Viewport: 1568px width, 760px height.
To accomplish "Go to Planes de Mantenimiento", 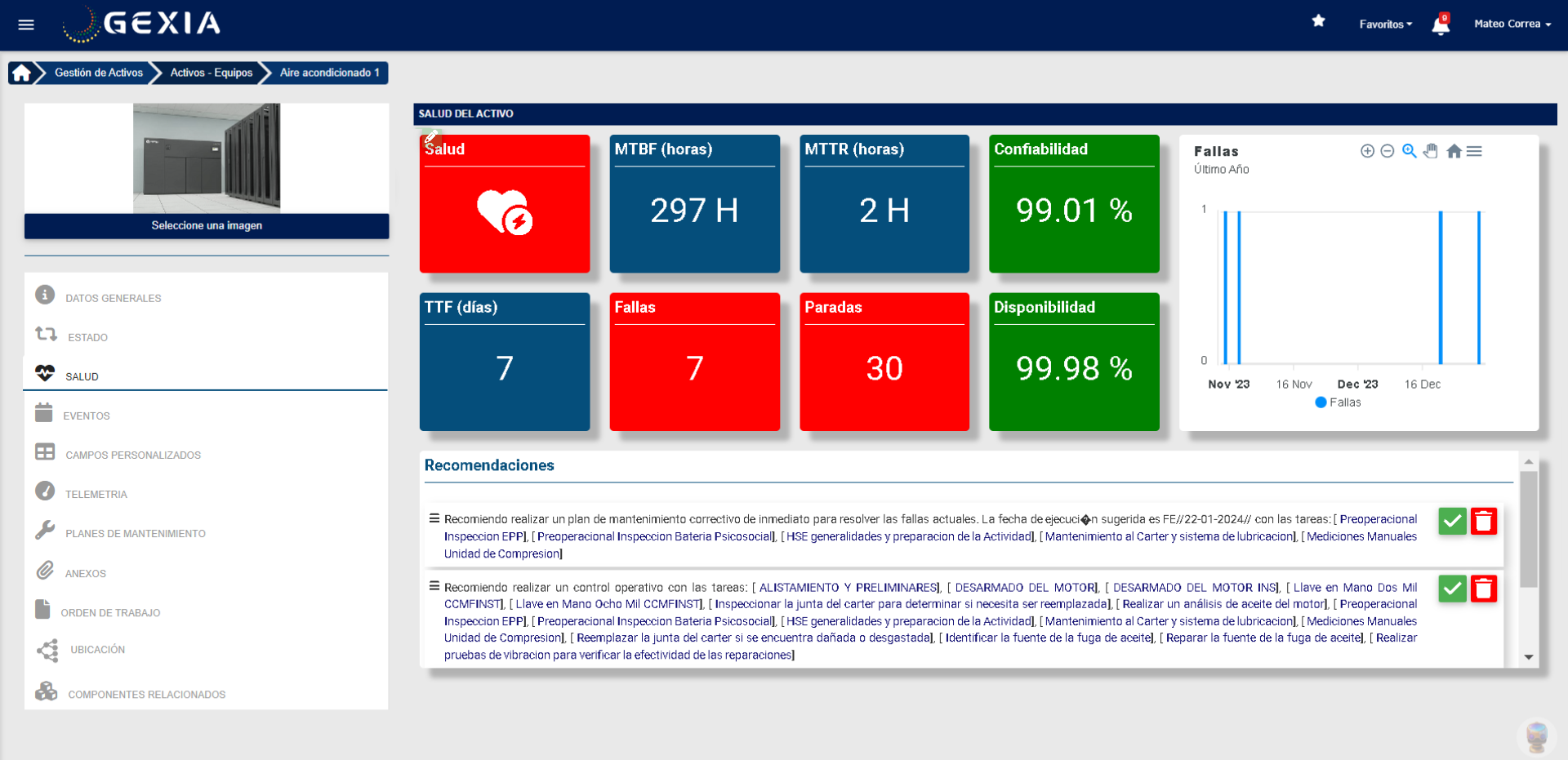I will (135, 533).
